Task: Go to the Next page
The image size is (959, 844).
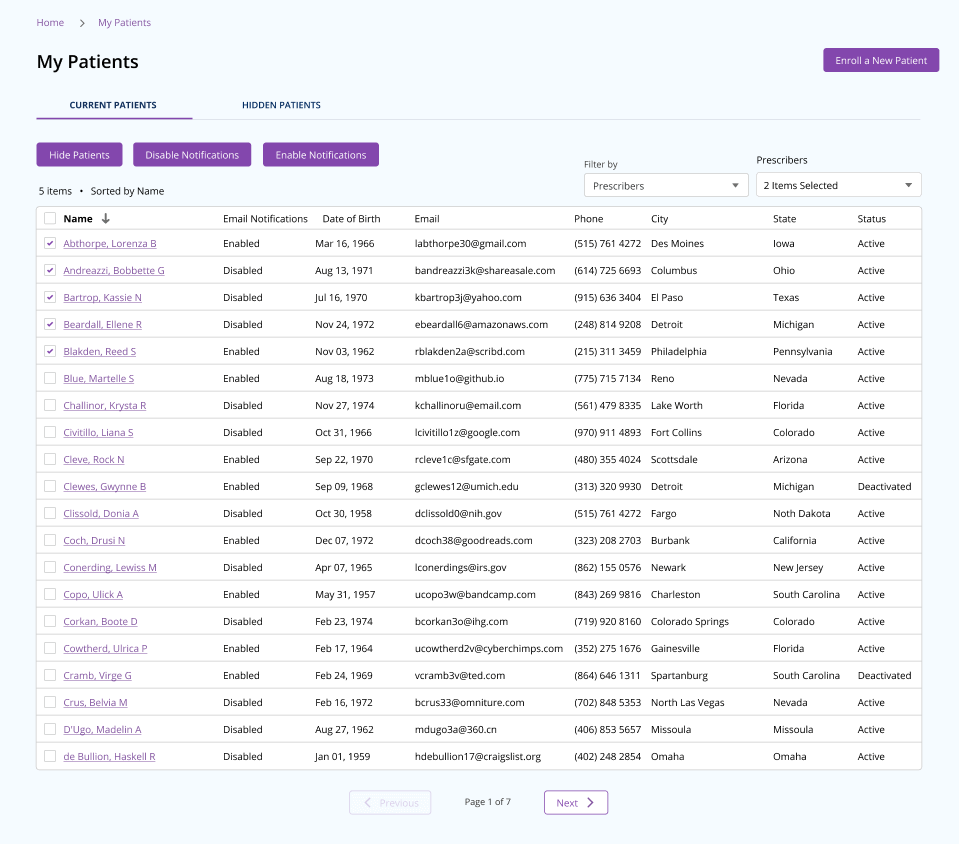Action: (576, 802)
